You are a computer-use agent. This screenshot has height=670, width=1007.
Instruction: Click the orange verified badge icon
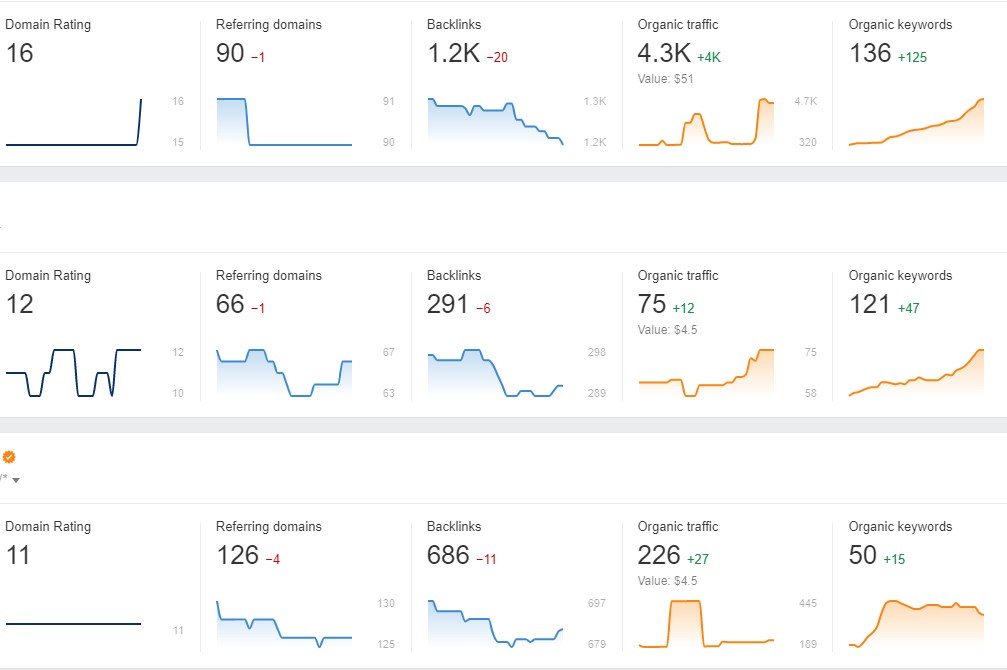click(x=9, y=457)
